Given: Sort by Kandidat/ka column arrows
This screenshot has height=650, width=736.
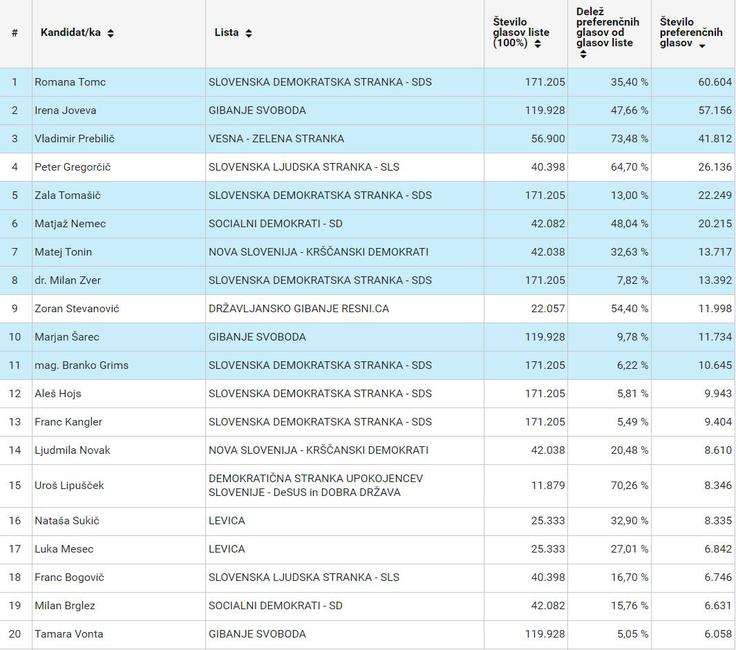Looking at the screenshot, I should [110, 33].
